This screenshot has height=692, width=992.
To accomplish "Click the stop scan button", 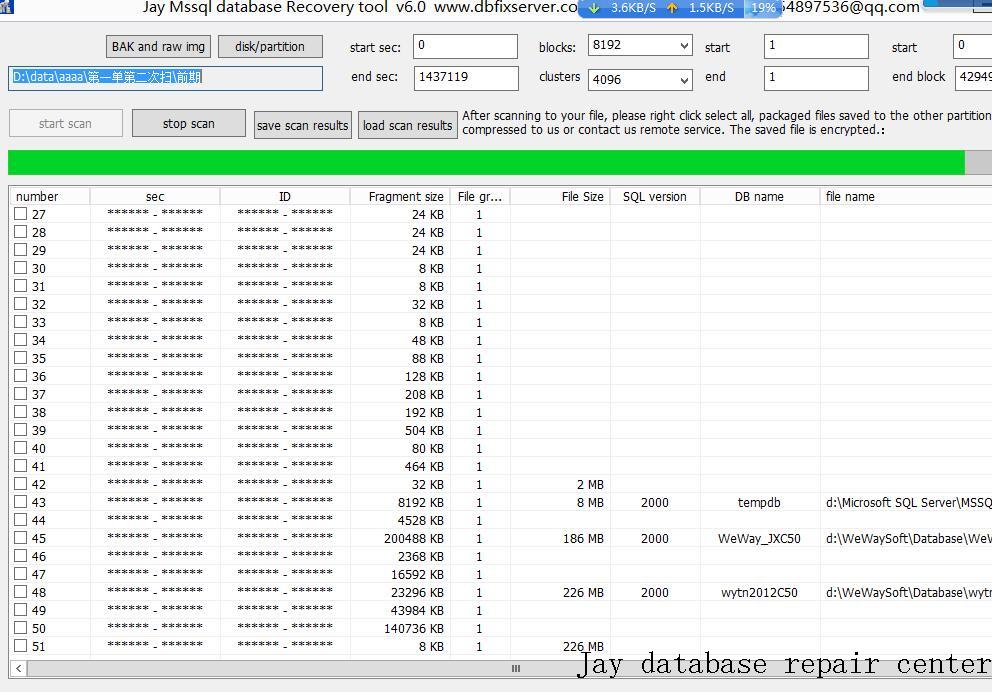I will coord(189,123).
